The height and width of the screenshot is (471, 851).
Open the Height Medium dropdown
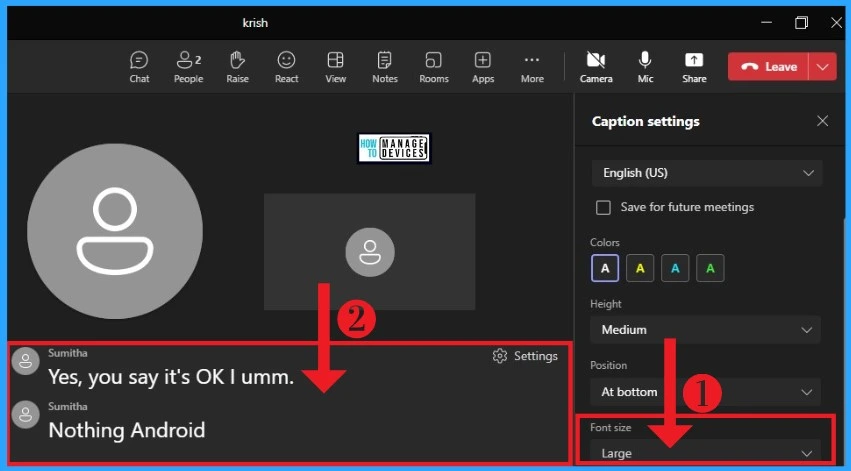[706, 330]
